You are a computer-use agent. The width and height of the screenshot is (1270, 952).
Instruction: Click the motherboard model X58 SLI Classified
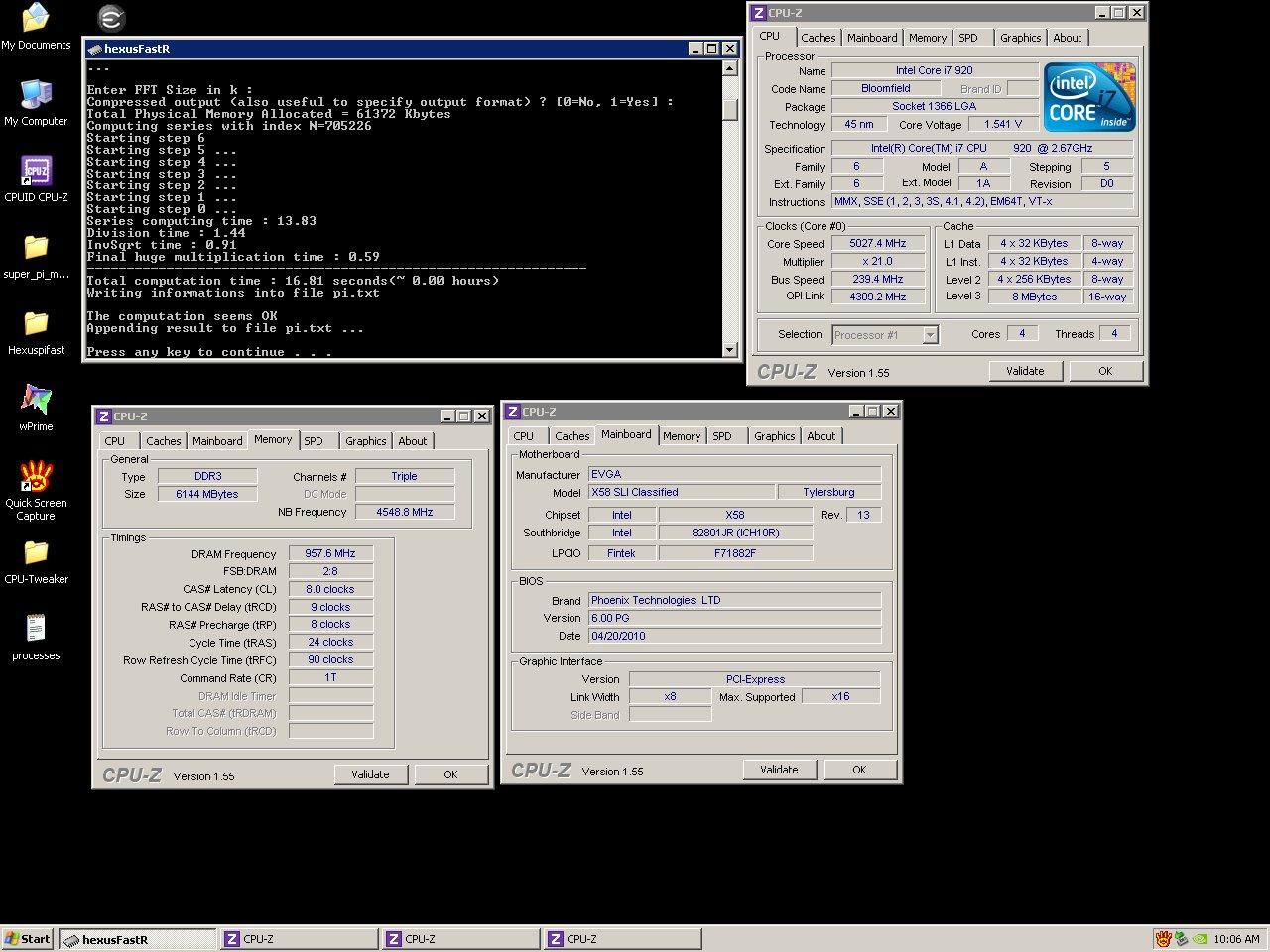coord(682,493)
